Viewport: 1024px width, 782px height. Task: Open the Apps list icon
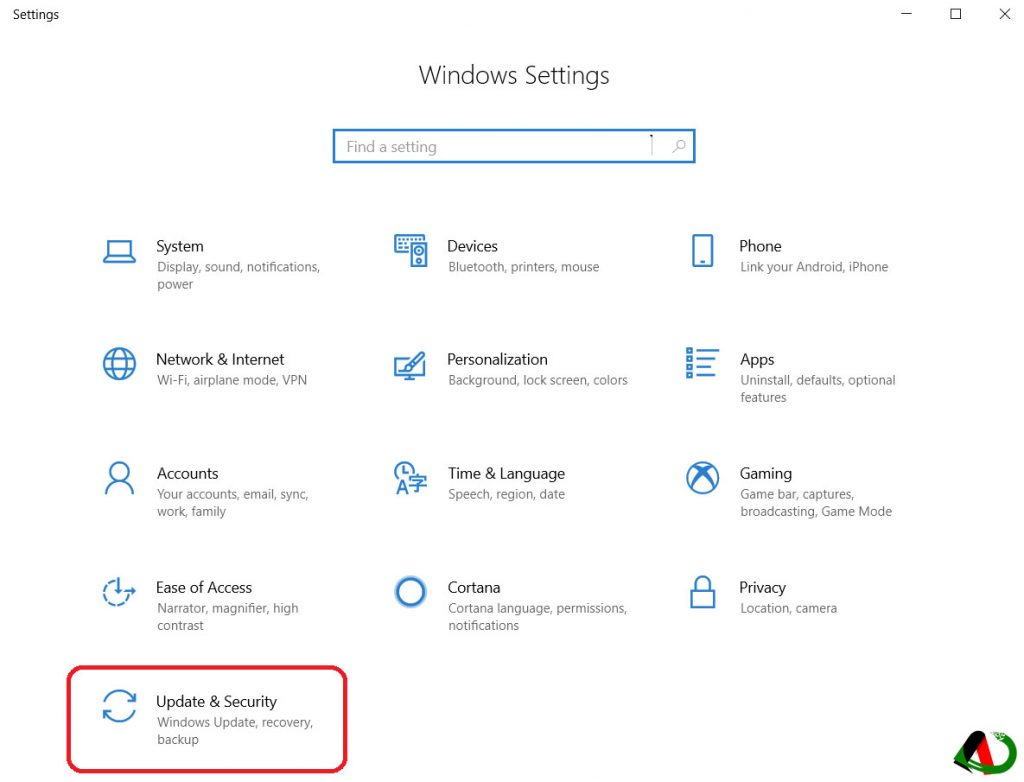coord(702,363)
